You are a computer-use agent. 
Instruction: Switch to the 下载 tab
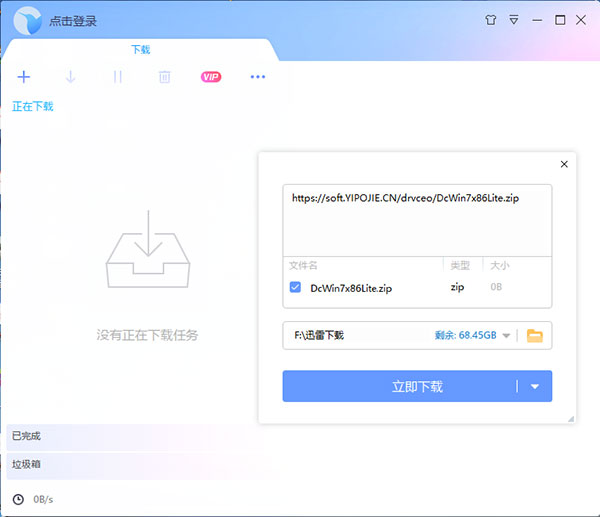140,49
